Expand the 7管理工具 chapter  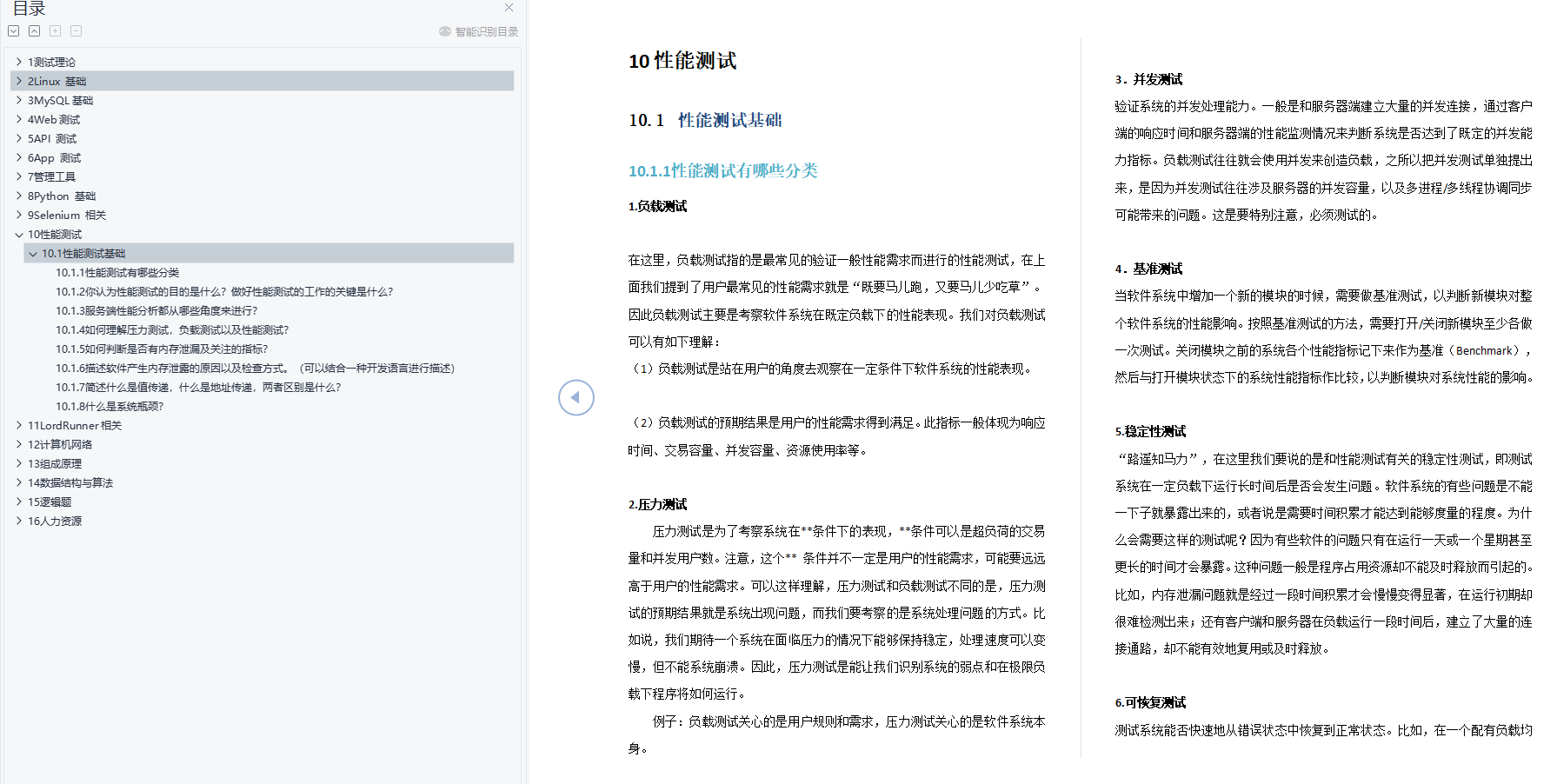(19, 176)
